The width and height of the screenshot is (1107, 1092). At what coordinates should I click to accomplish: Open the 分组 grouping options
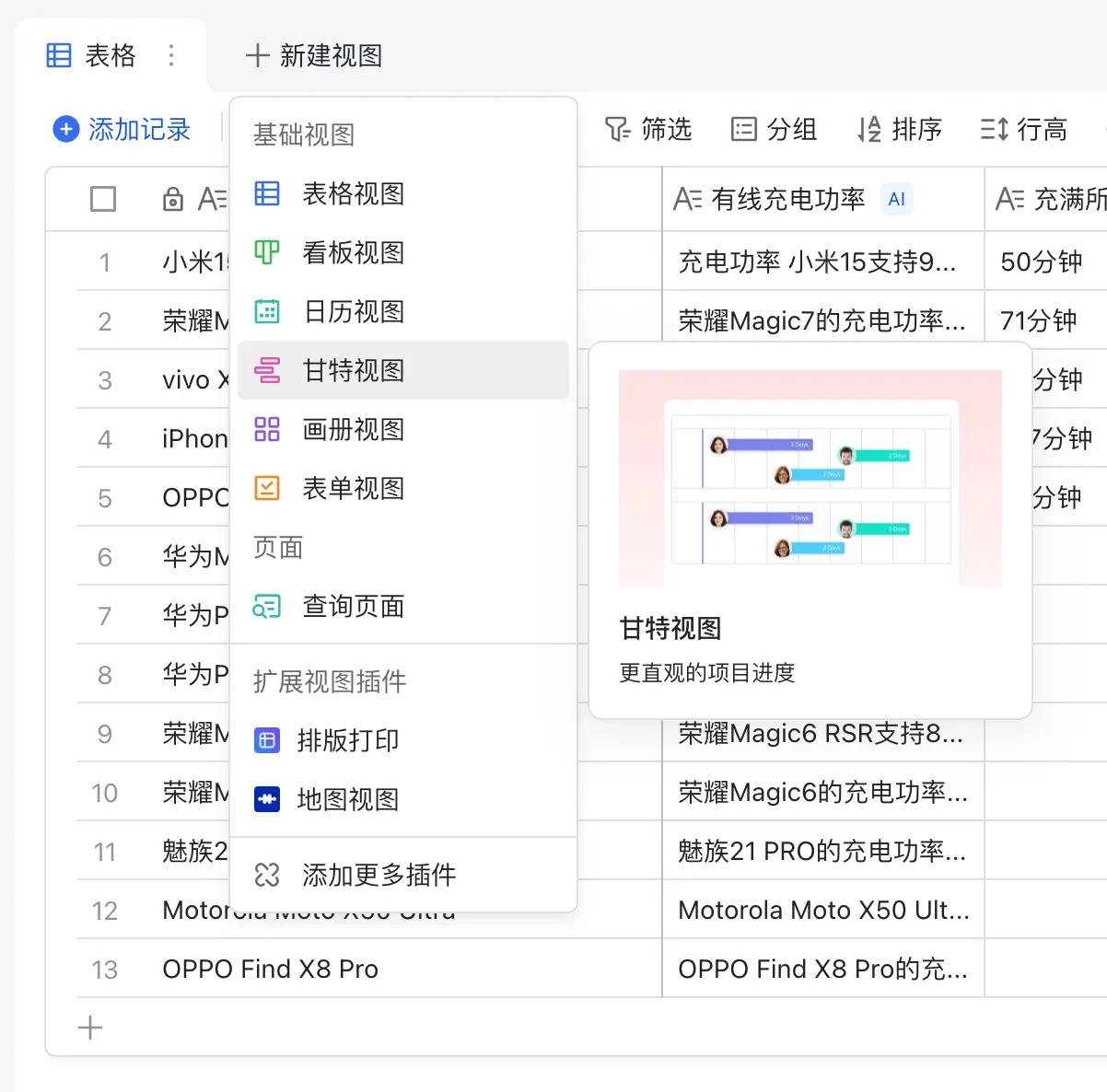pyautogui.click(x=774, y=130)
